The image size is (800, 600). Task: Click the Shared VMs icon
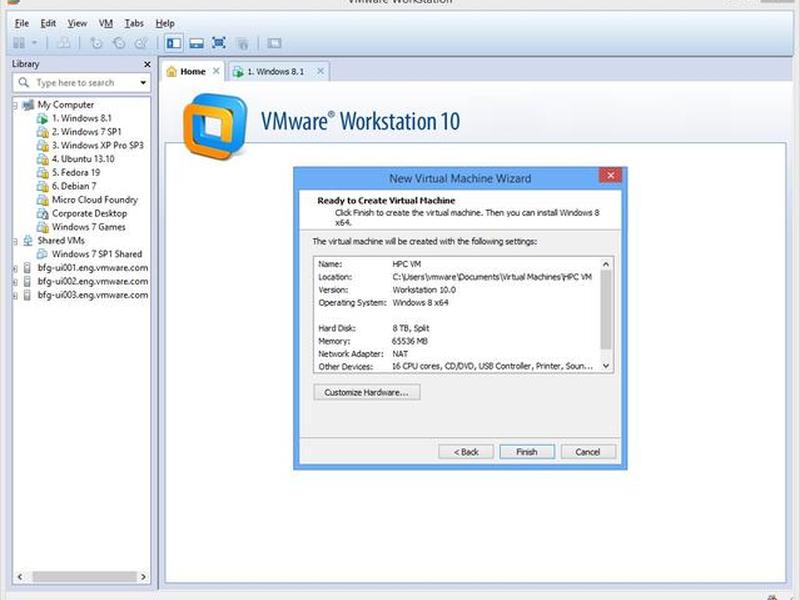pos(28,241)
